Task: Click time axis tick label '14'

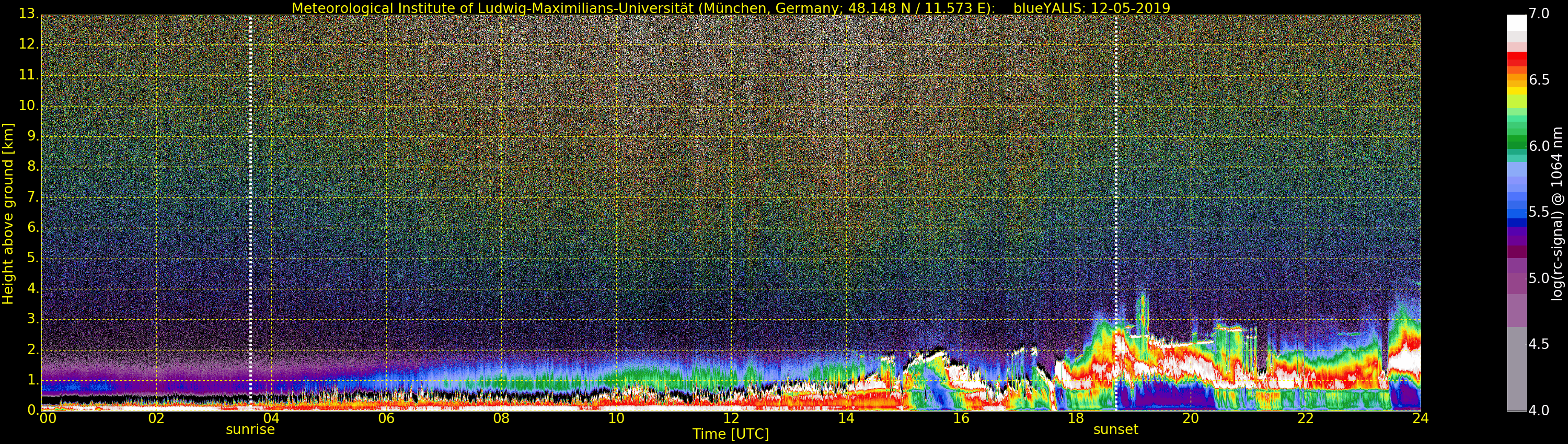Action: (x=847, y=418)
